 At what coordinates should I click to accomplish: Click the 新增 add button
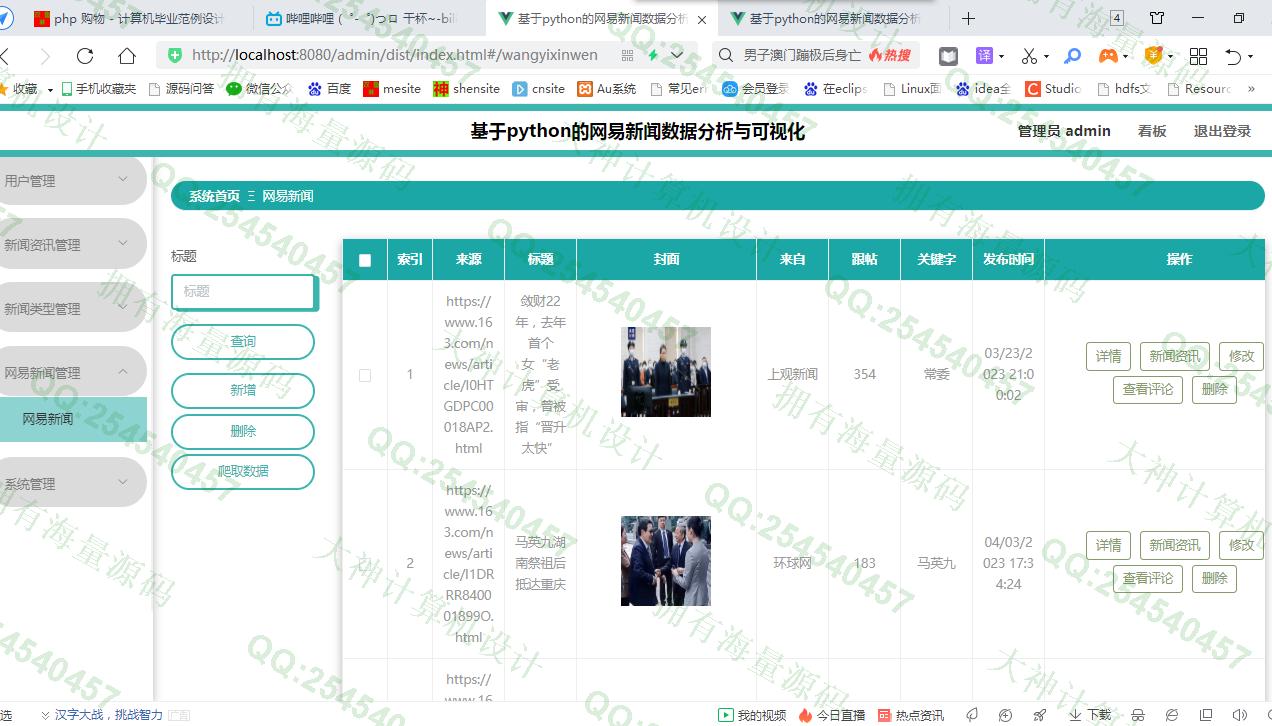click(243, 390)
